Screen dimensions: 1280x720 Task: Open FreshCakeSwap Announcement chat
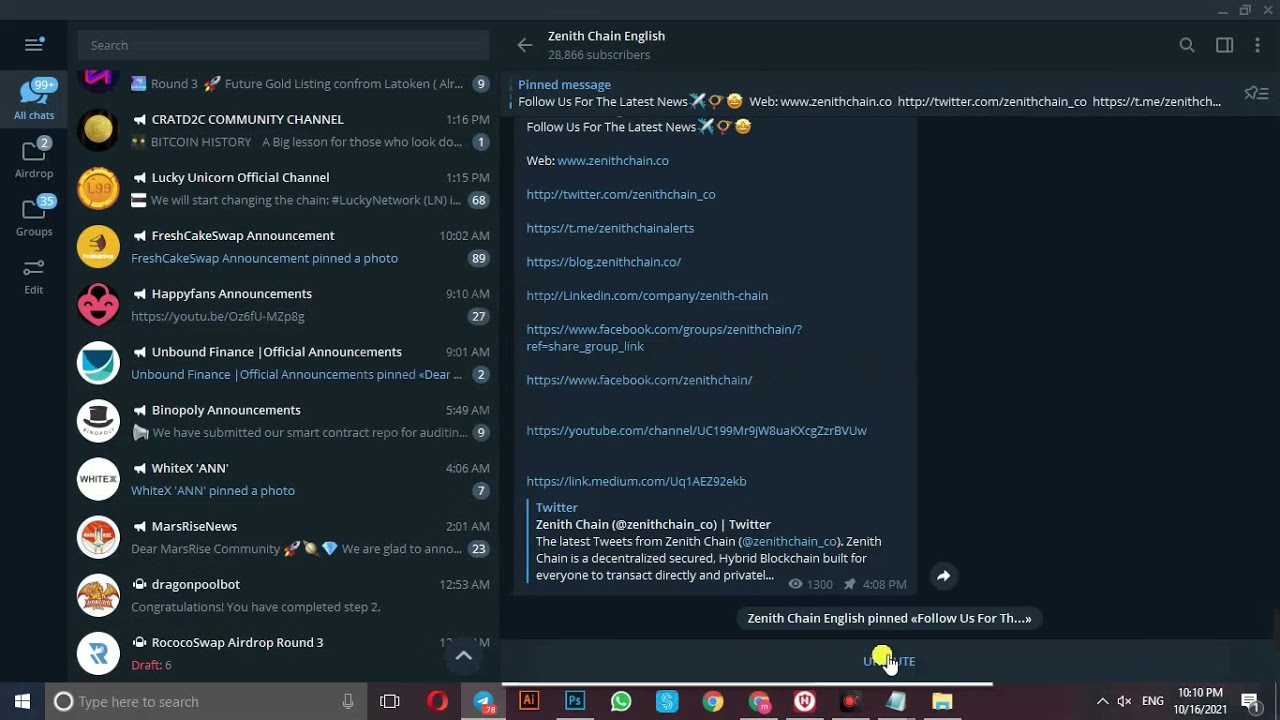[x=283, y=246]
